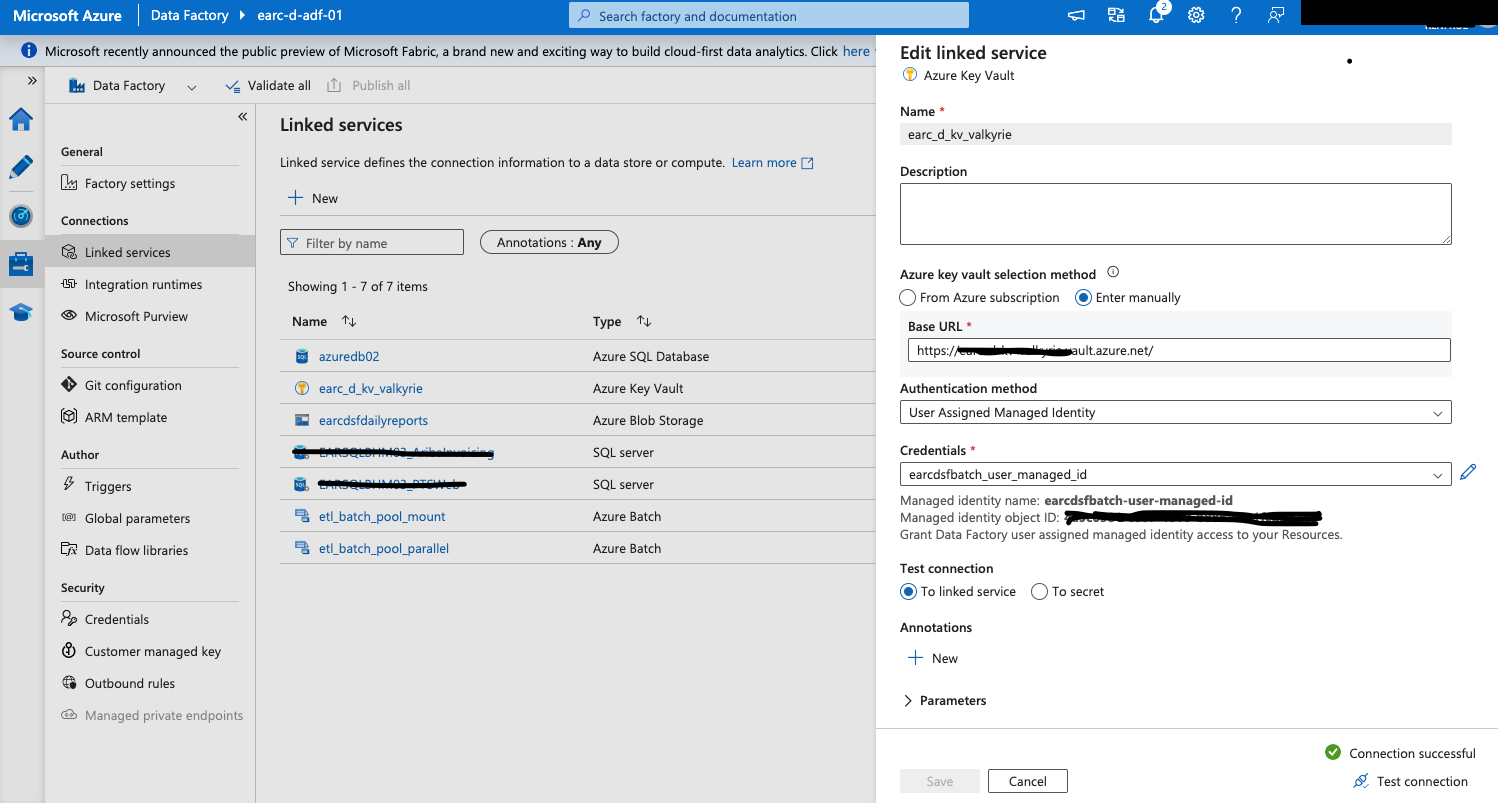The height and width of the screenshot is (803, 1498).
Task: Expand the left rail with double chevron
Action: (x=32, y=80)
